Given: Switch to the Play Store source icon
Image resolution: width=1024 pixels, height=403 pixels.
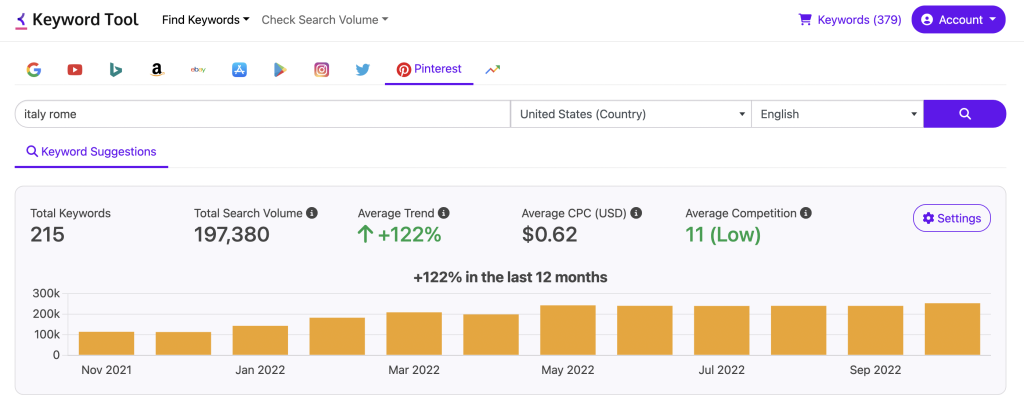Looking at the screenshot, I should [280, 69].
